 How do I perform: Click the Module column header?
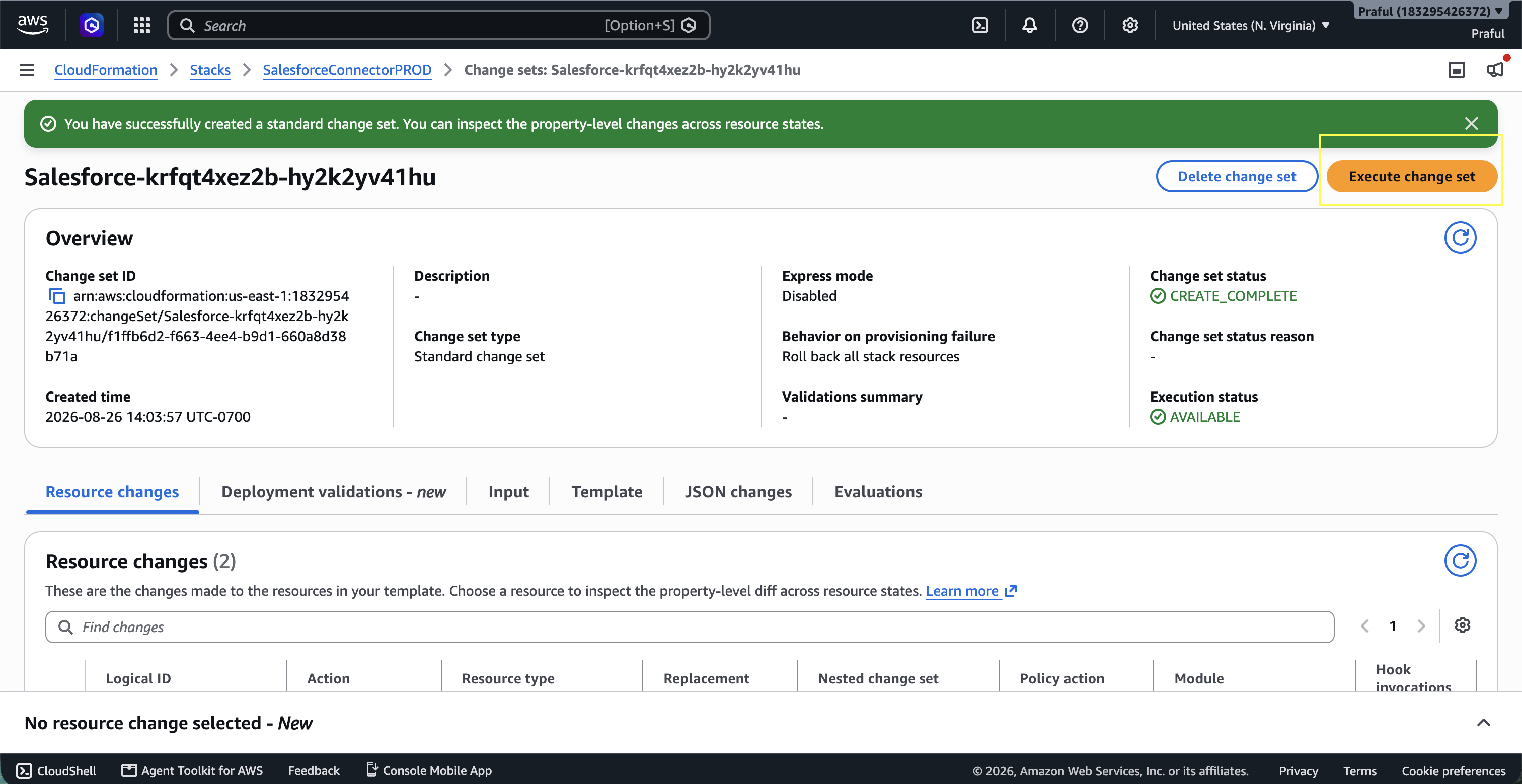(1199, 678)
